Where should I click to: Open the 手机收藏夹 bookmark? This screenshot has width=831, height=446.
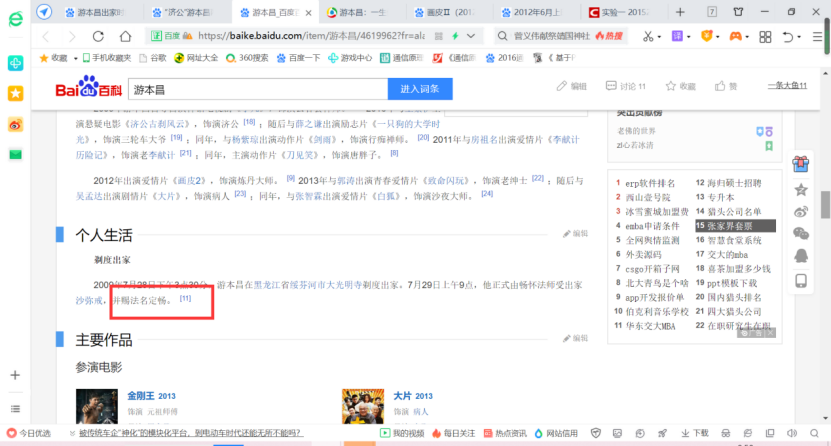coord(107,58)
